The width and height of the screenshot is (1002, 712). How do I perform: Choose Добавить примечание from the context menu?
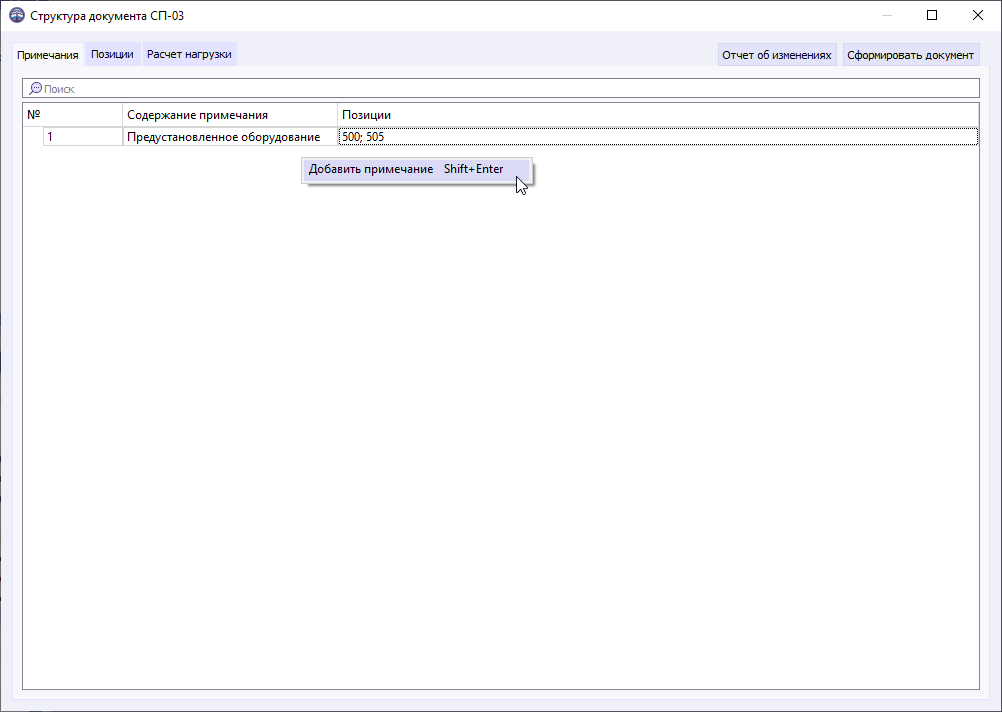tap(370, 169)
